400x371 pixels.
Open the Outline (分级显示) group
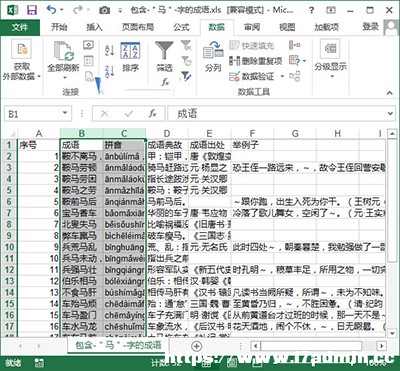(x=331, y=60)
